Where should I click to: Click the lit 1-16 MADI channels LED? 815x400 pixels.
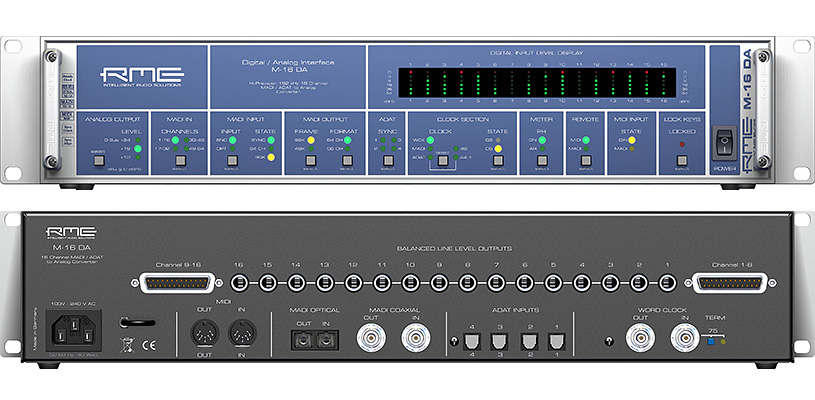[x=176, y=140]
